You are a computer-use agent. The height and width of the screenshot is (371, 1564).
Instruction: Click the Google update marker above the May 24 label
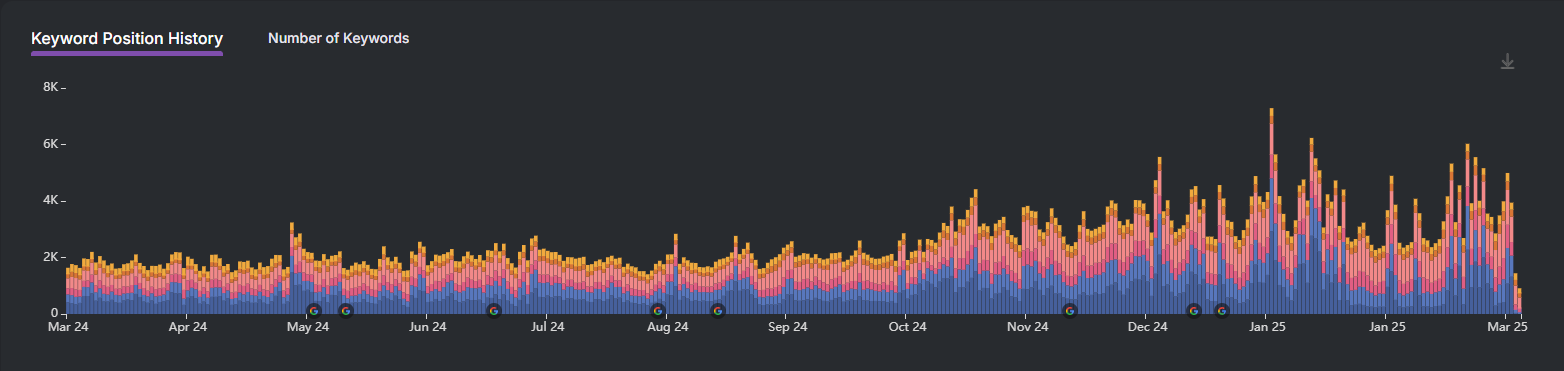pyautogui.click(x=314, y=311)
